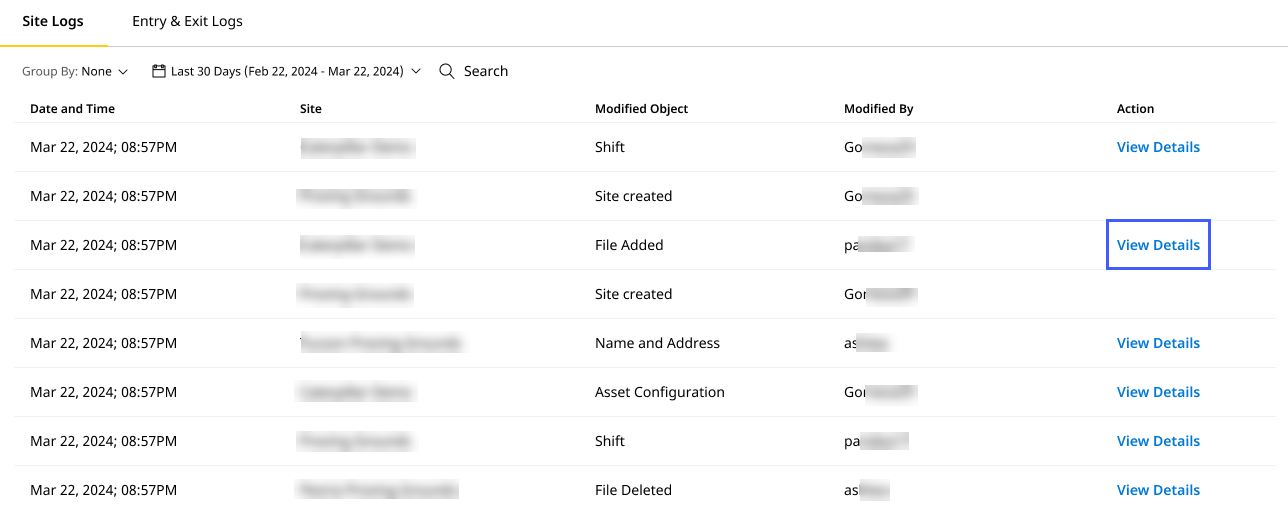The width and height of the screenshot is (1288, 514).
Task: Click into the Search text field
Action: pyautogui.click(x=486, y=71)
